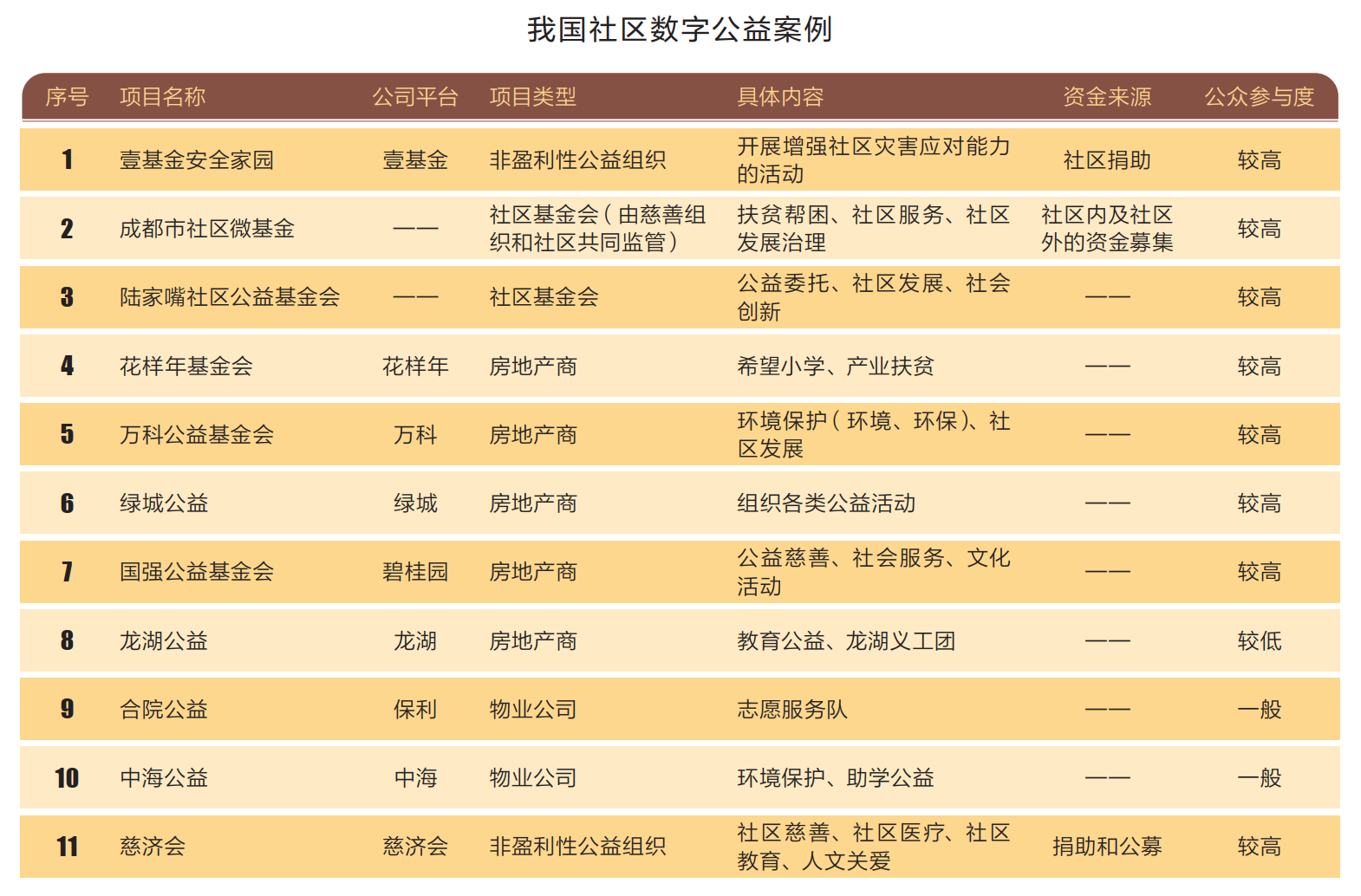Click project name 万科公益基金会

197,435
